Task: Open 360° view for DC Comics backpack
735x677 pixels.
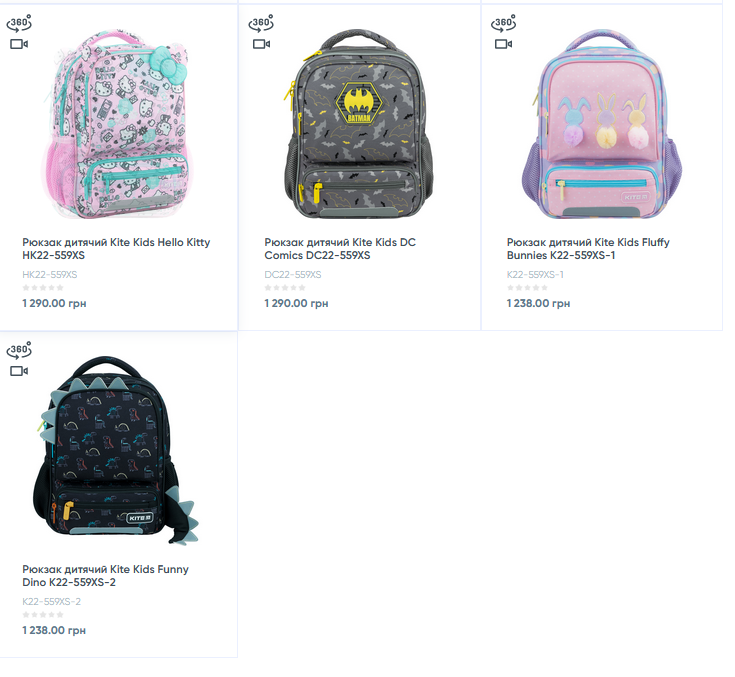Action: [261, 23]
